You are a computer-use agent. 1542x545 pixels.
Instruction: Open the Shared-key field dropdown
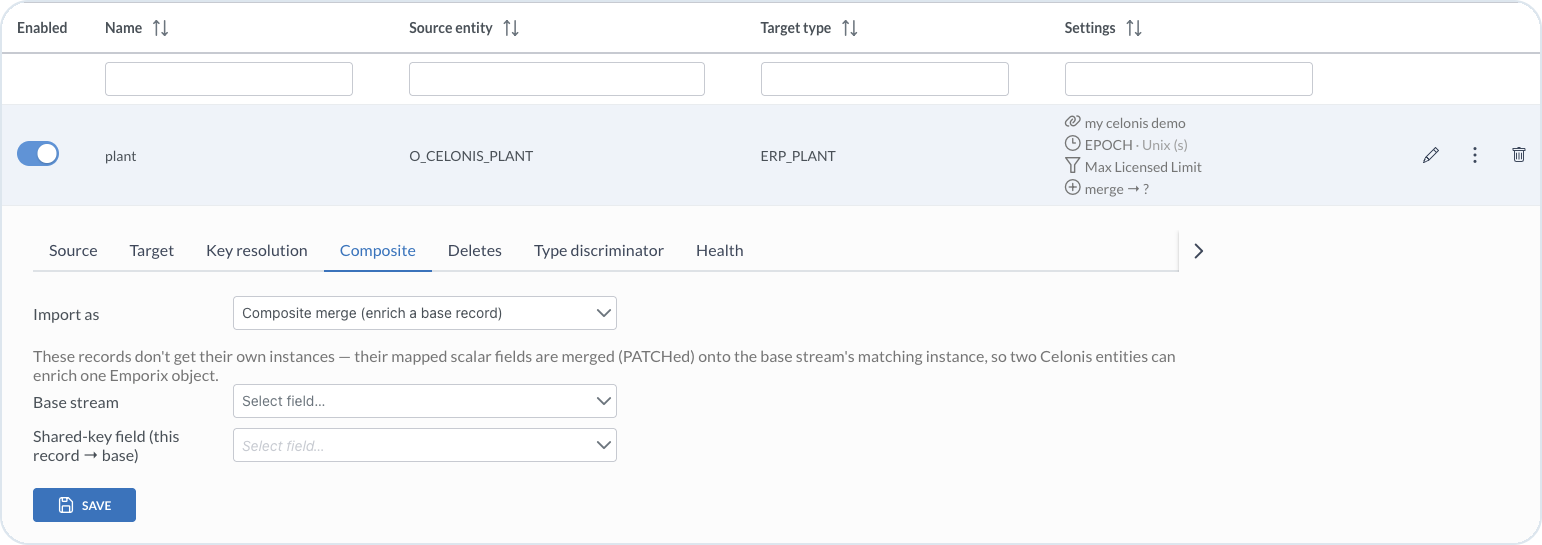425,445
